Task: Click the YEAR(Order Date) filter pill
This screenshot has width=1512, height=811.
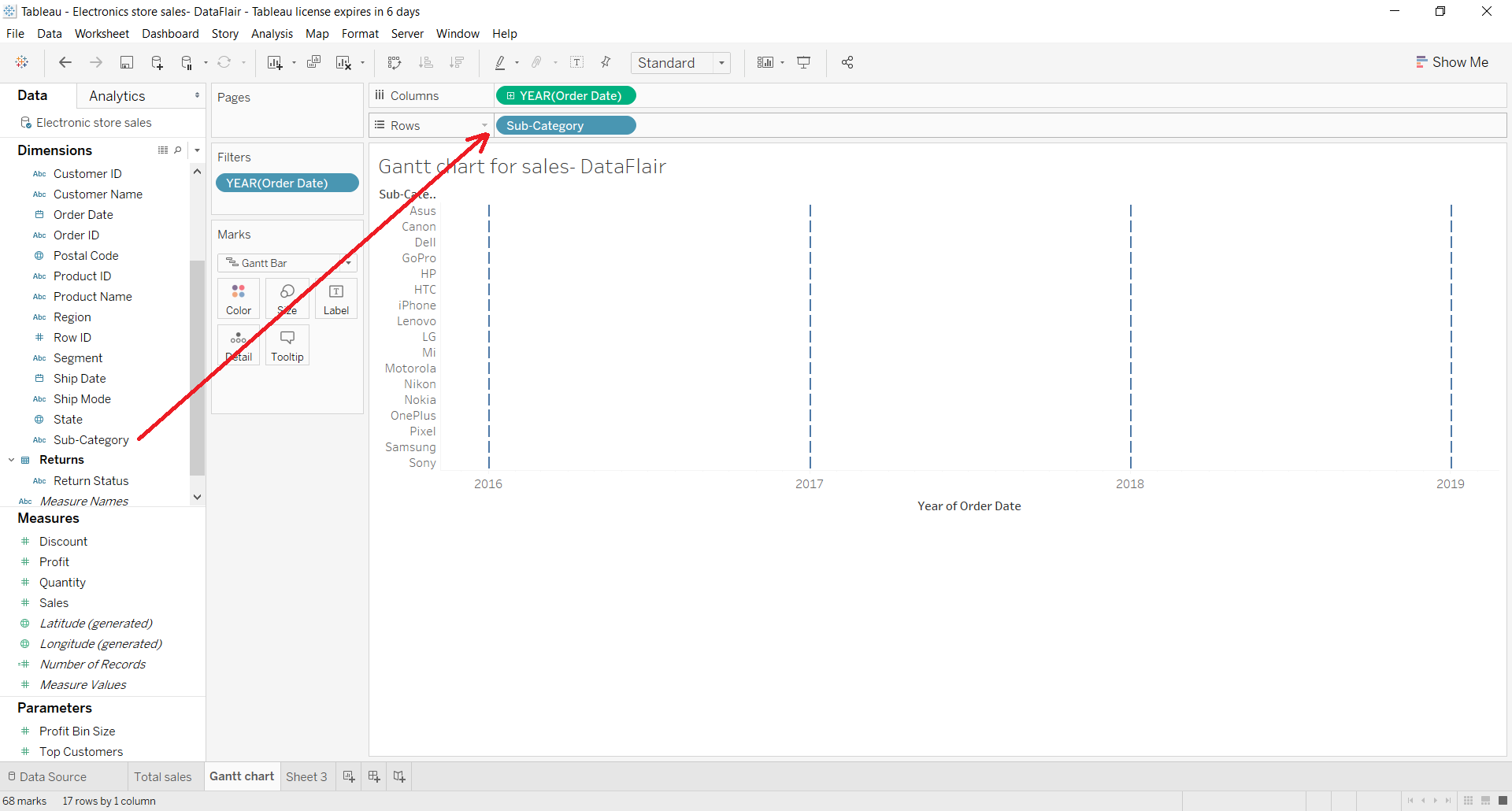Action: click(287, 182)
